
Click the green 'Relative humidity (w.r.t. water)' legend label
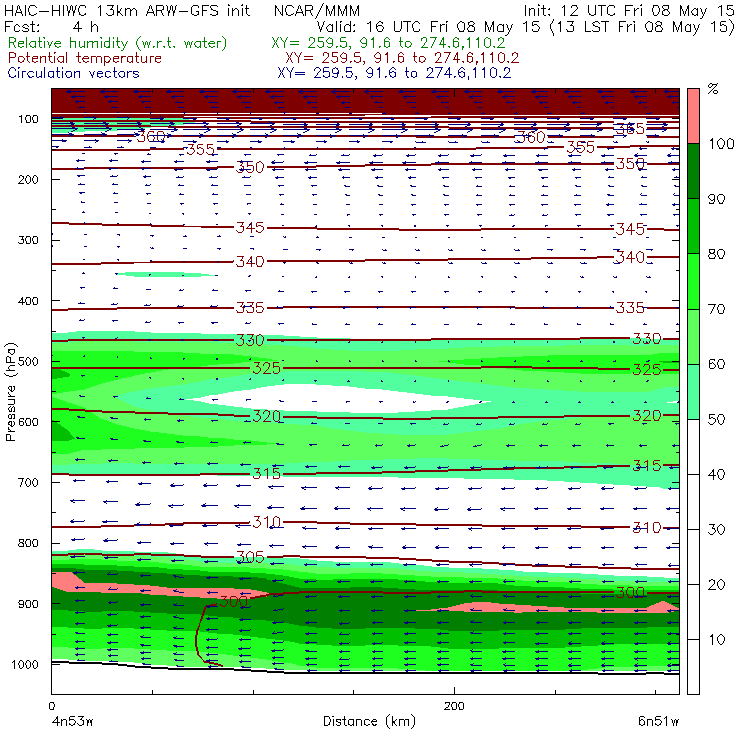click(x=118, y=43)
